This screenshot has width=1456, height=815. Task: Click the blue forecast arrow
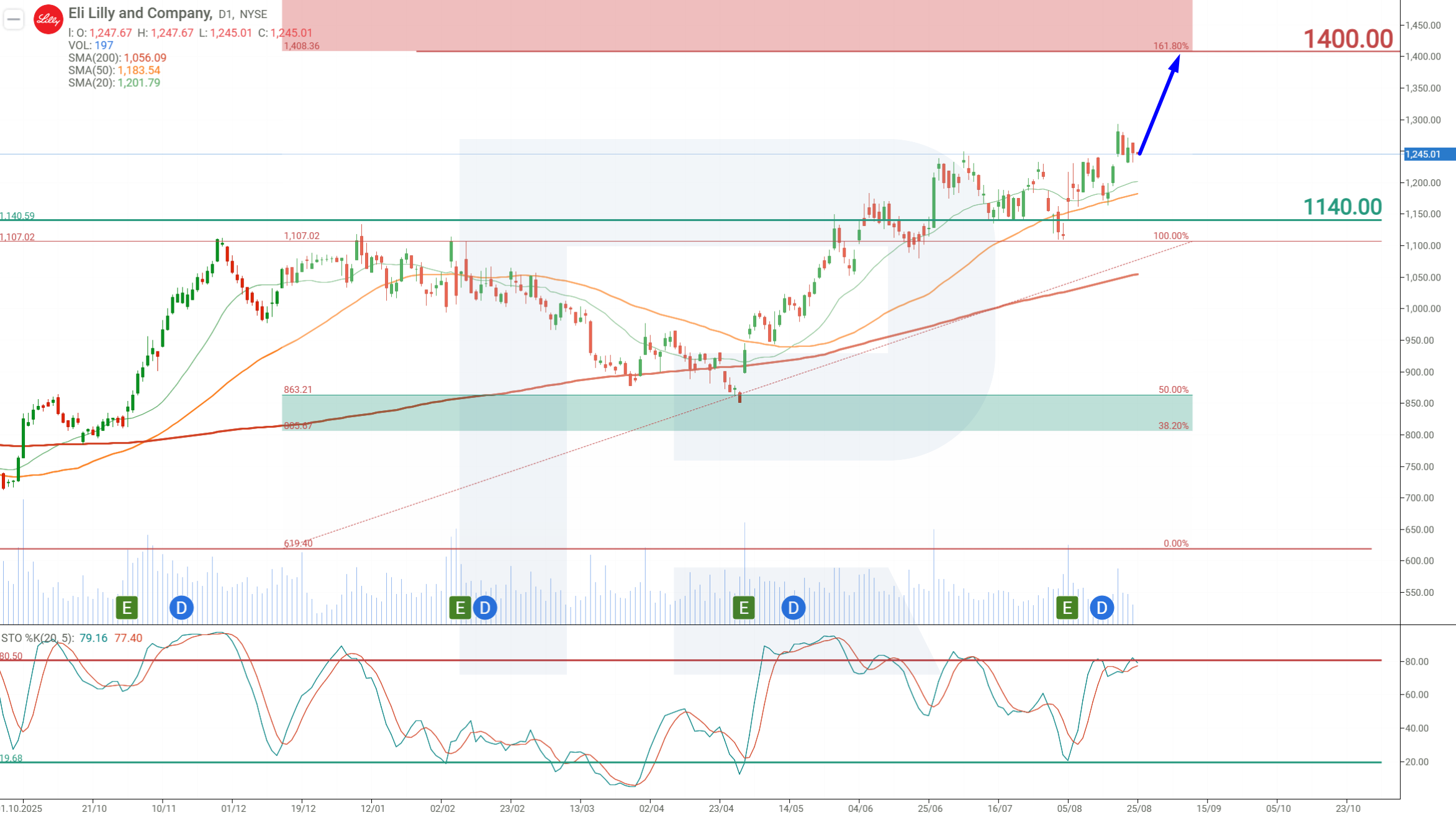(1159, 105)
